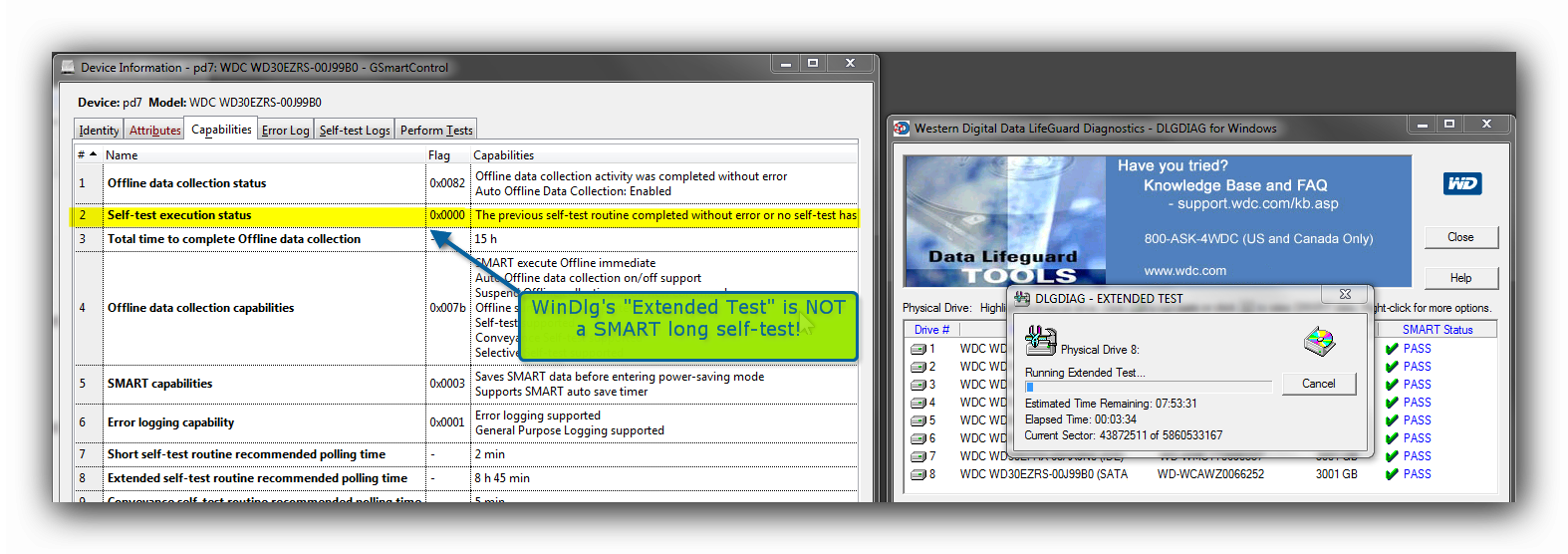Select the SMART capabilities row

tap(465, 384)
